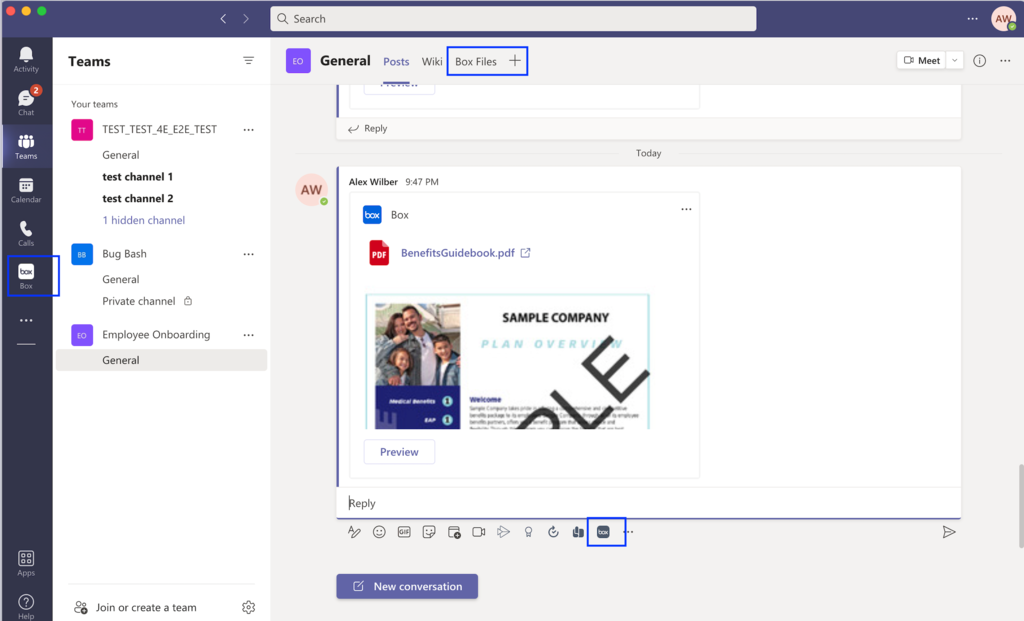Viewport: 1024px width, 621px height.
Task: Open General under Bug Bash
Action: [x=121, y=279]
